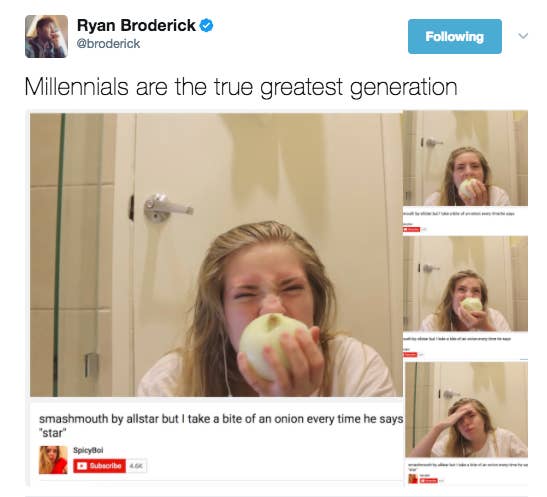
Task: Open the top right video screenshot
Action: coord(465,158)
